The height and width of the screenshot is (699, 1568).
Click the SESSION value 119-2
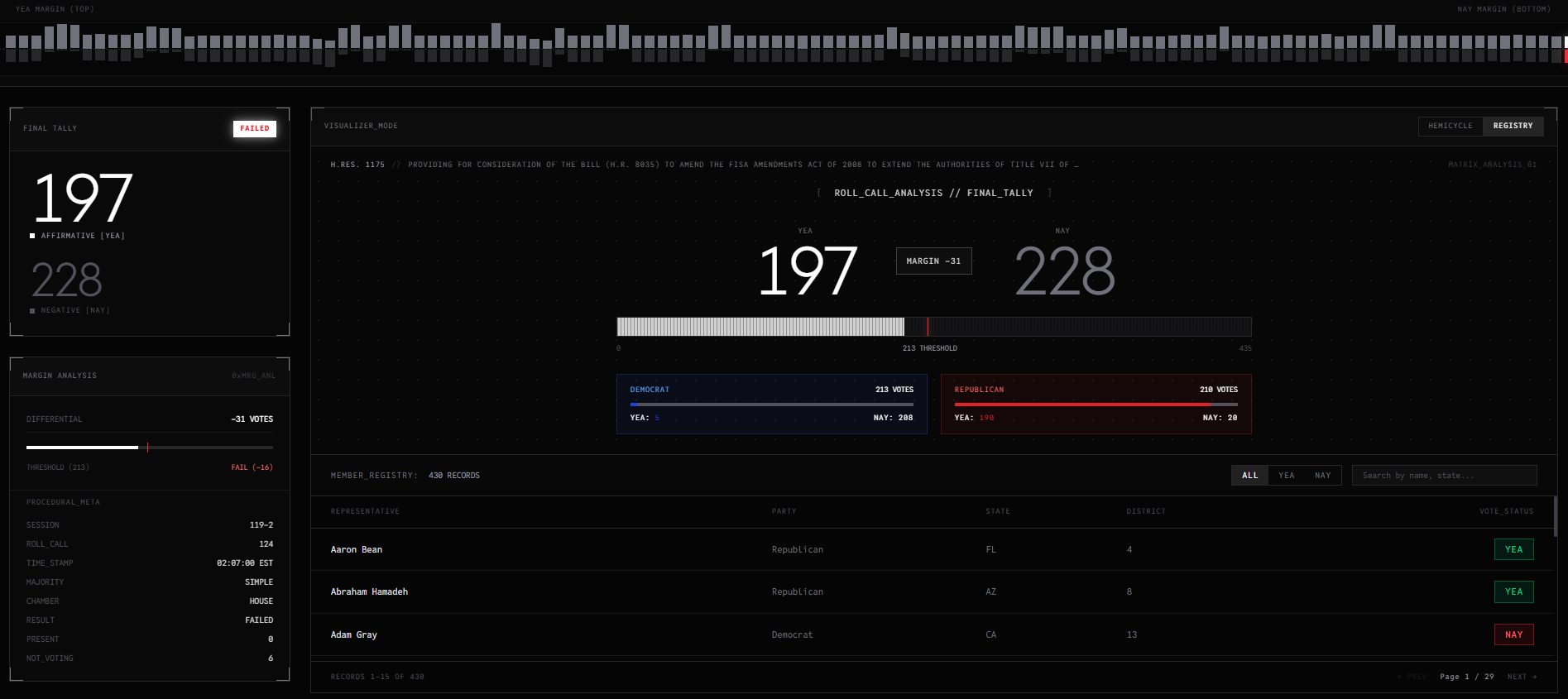[x=261, y=525]
